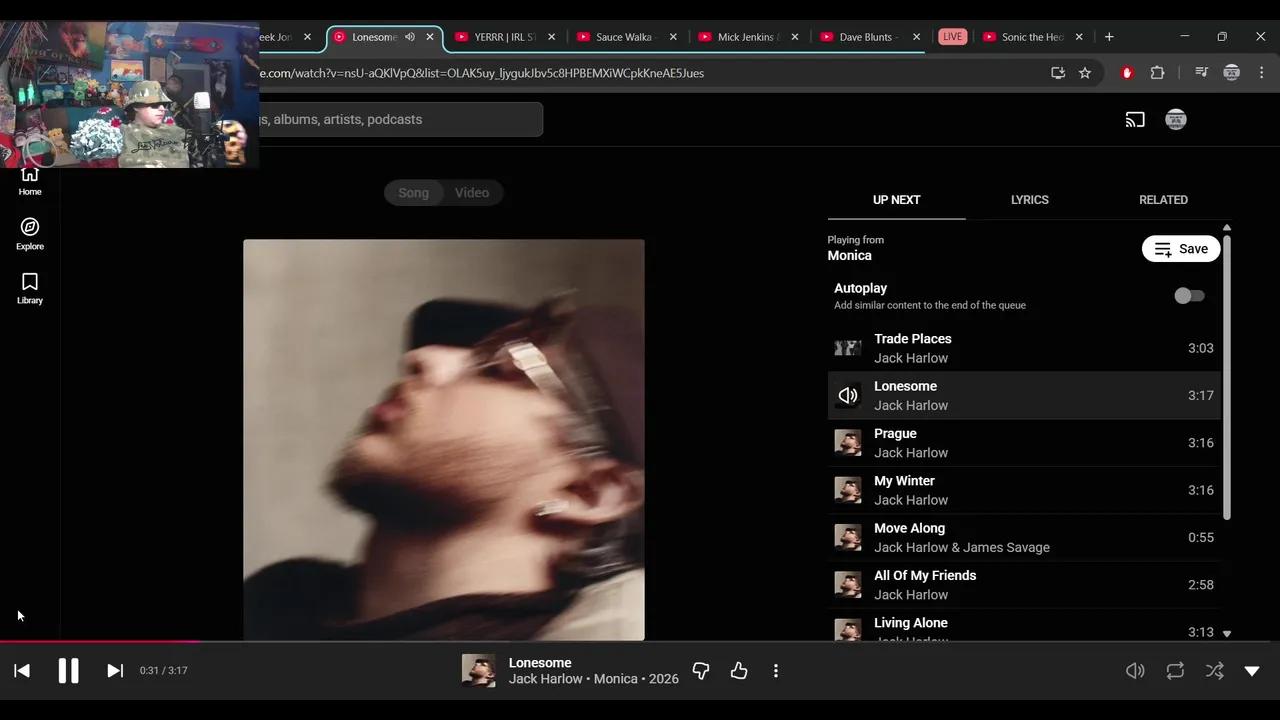Viewport: 1280px width, 720px height.
Task: Bookmark this page with the star icon
Action: [x=1085, y=73]
